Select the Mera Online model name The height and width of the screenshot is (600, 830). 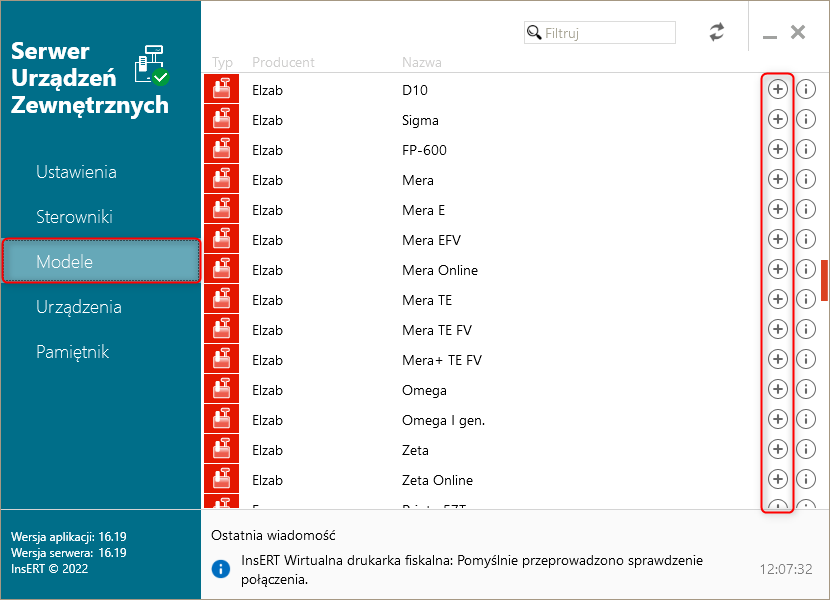click(440, 270)
